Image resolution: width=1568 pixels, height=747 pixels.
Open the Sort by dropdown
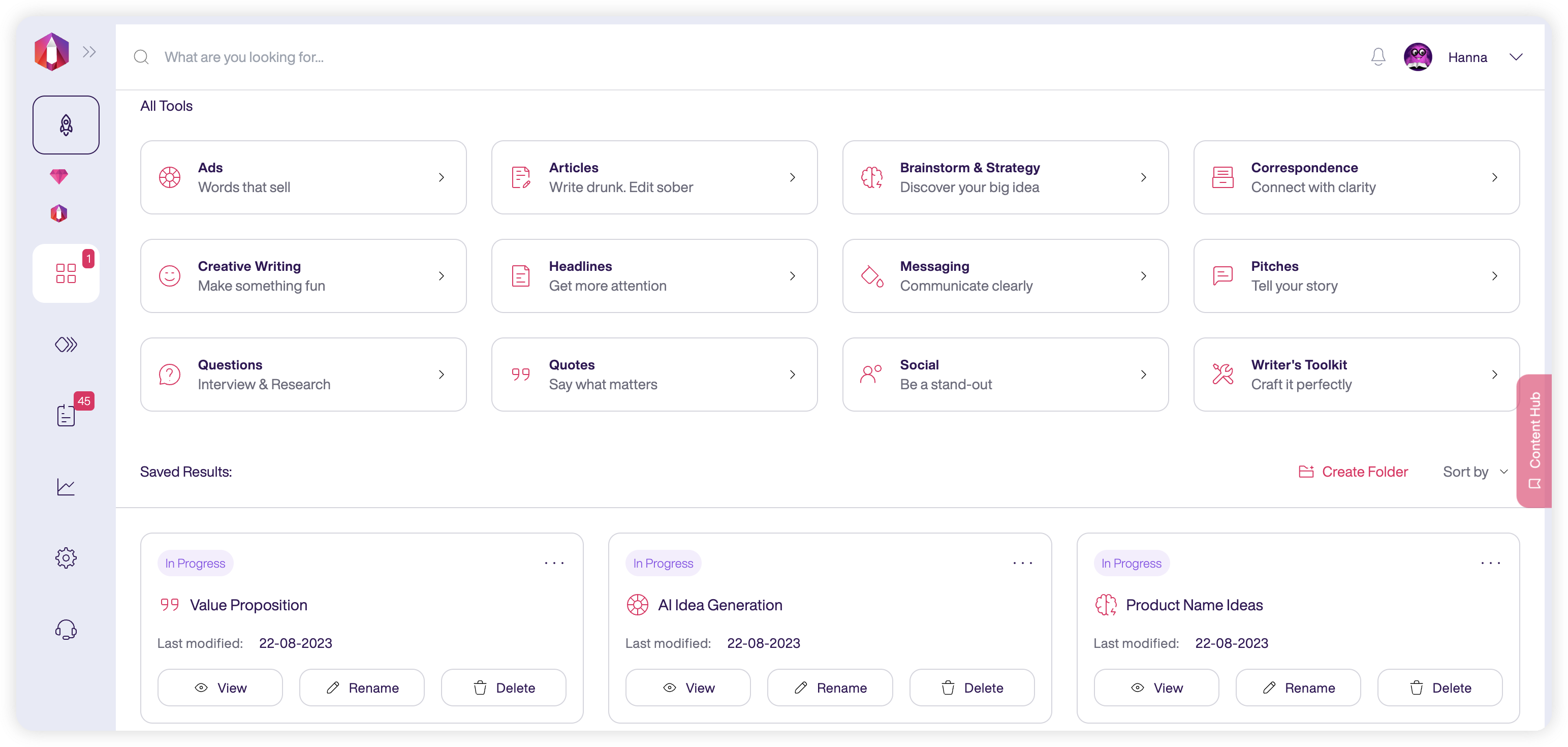pyautogui.click(x=1475, y=472)
